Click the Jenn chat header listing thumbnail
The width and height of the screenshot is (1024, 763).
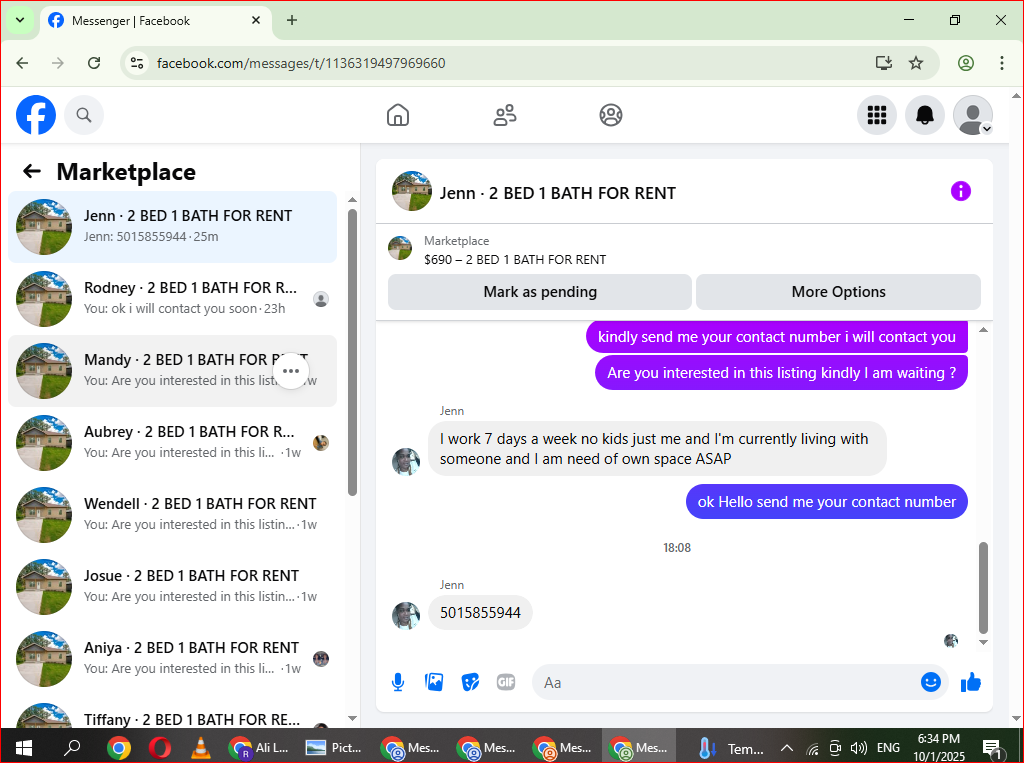[411, 191]
